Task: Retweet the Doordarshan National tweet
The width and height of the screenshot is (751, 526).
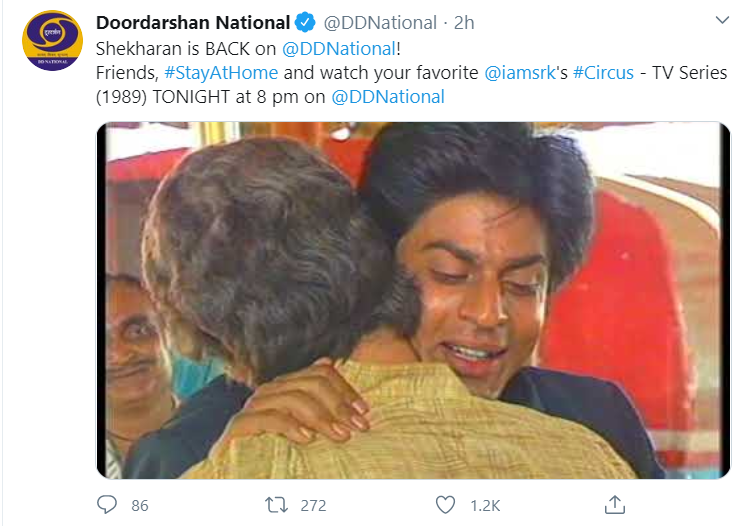Action: (x=277, y=505)
